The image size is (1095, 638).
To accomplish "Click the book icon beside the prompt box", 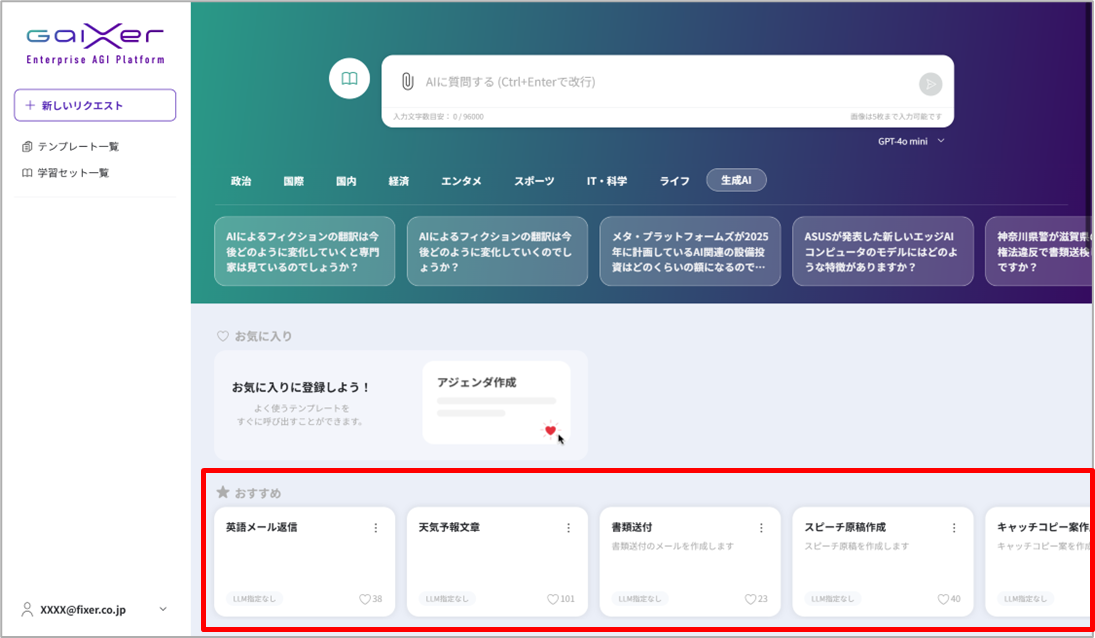I will click(349, 79).
